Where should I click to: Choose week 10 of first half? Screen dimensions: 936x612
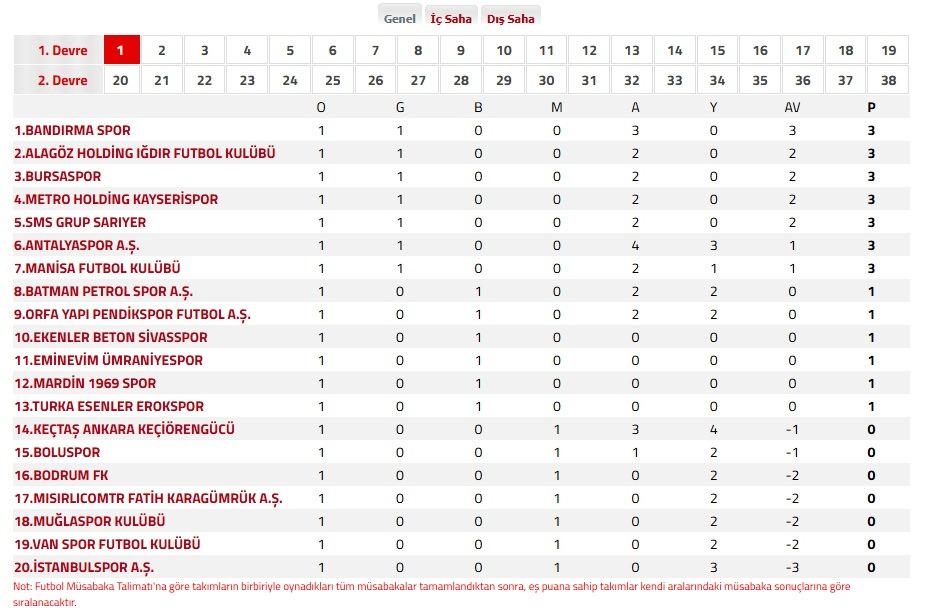click(x=504, y=50)
